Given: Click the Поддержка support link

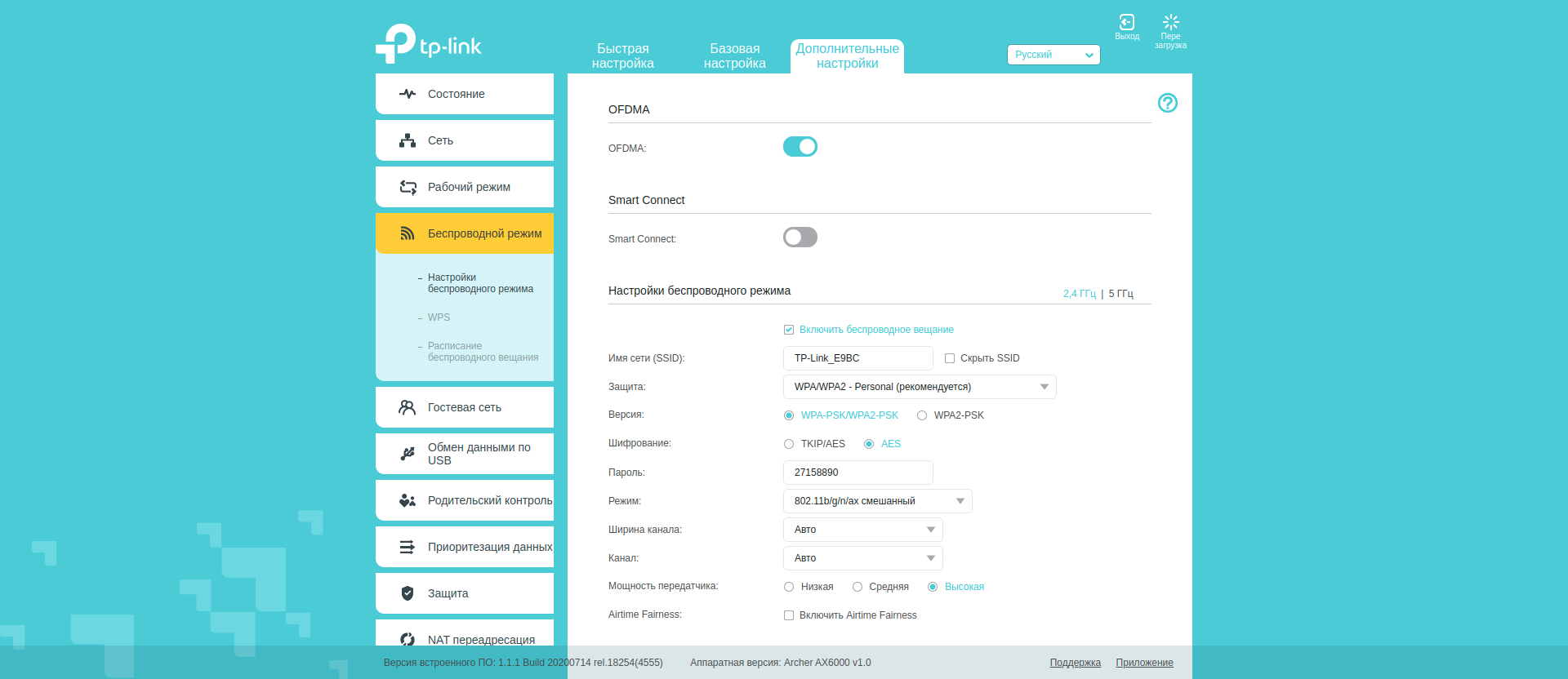Looking at the screenshot, I should pos(1075,663).
